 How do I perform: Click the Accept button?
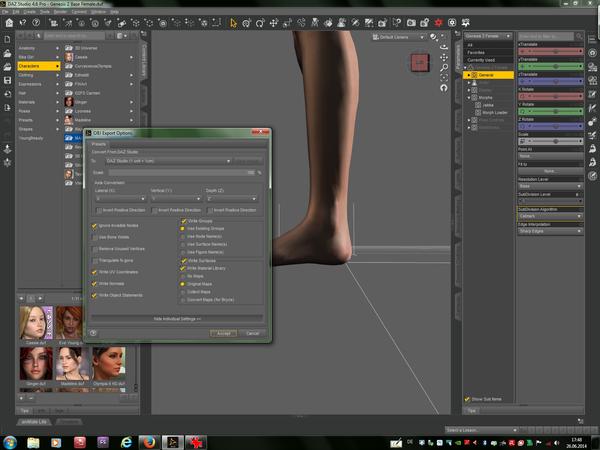(223, 333)
